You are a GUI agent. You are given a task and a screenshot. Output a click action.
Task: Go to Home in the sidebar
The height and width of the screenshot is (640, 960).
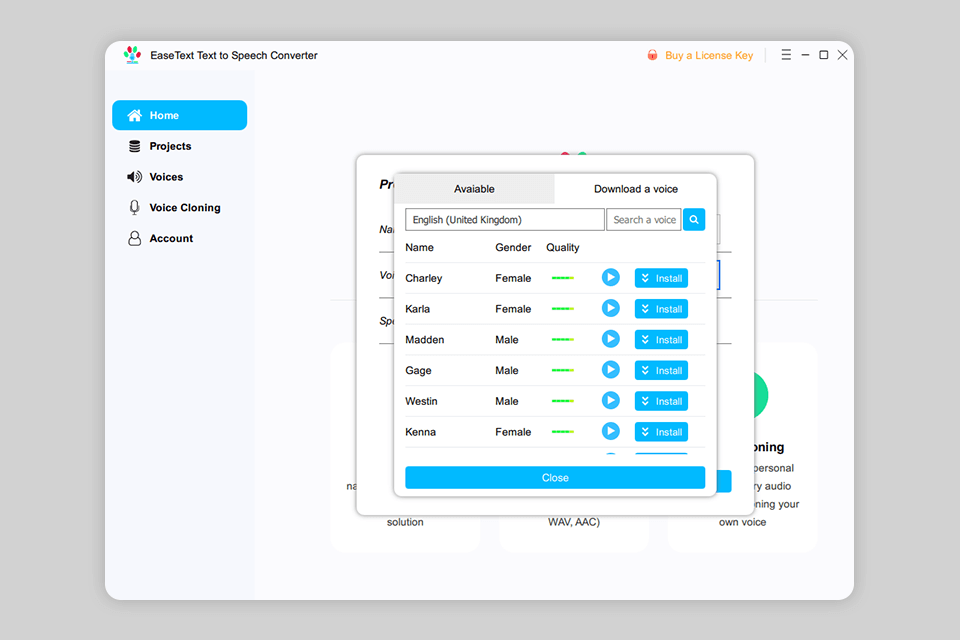[x=179, y=115]
